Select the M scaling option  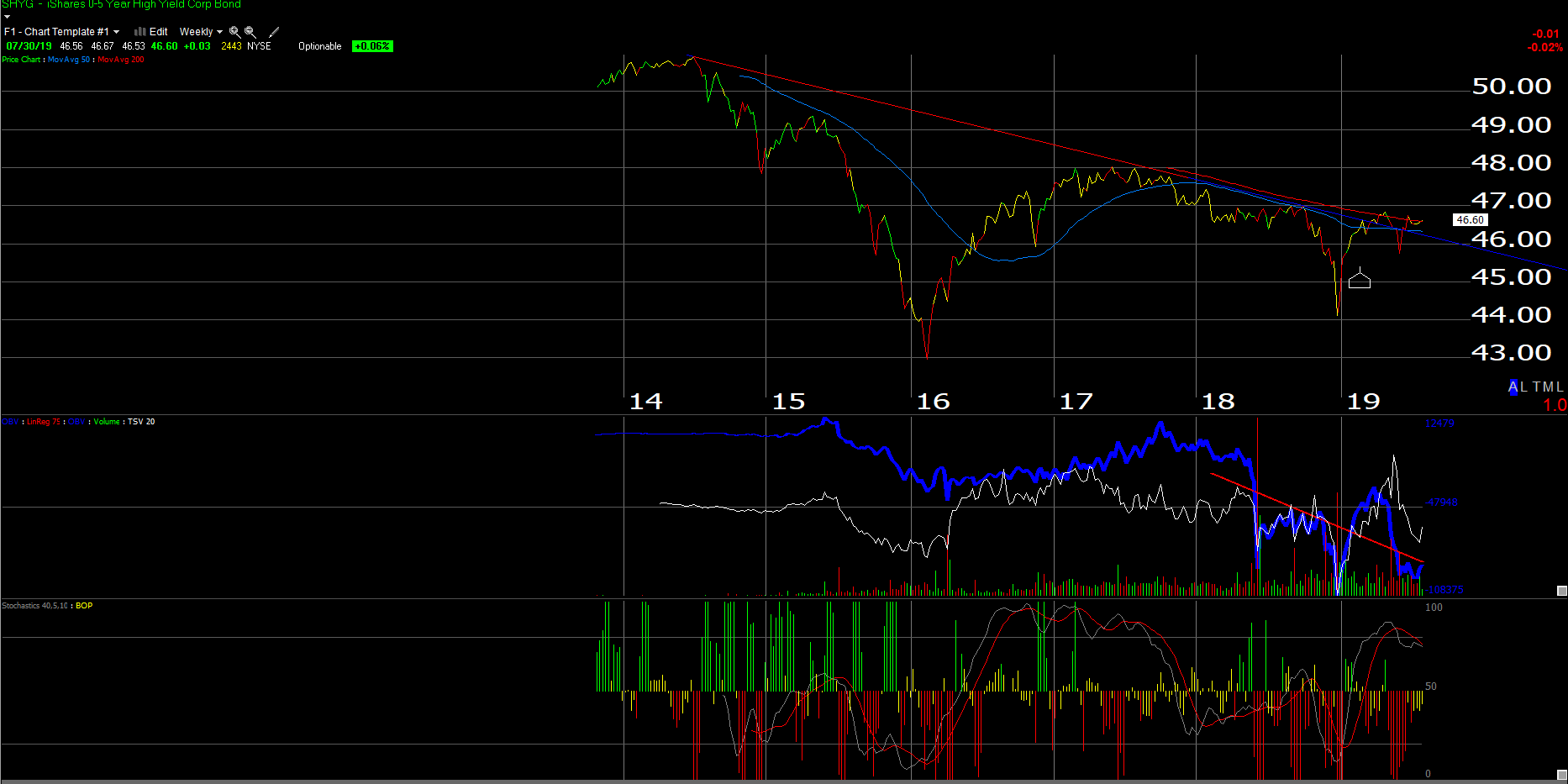[x=1548, y=387]
